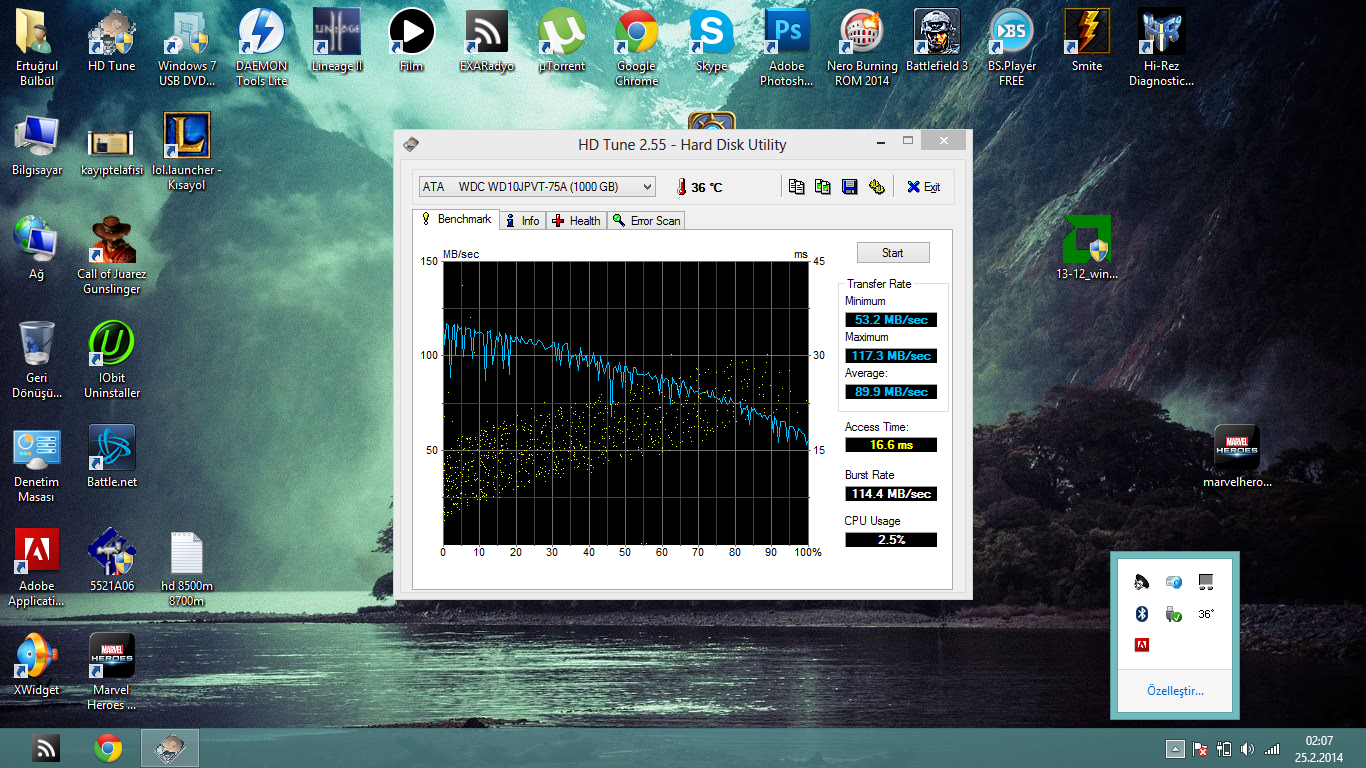1366x768 pixels.
Task: Select IObit Uninstaller desktop icon
Action: click(111, 360)
